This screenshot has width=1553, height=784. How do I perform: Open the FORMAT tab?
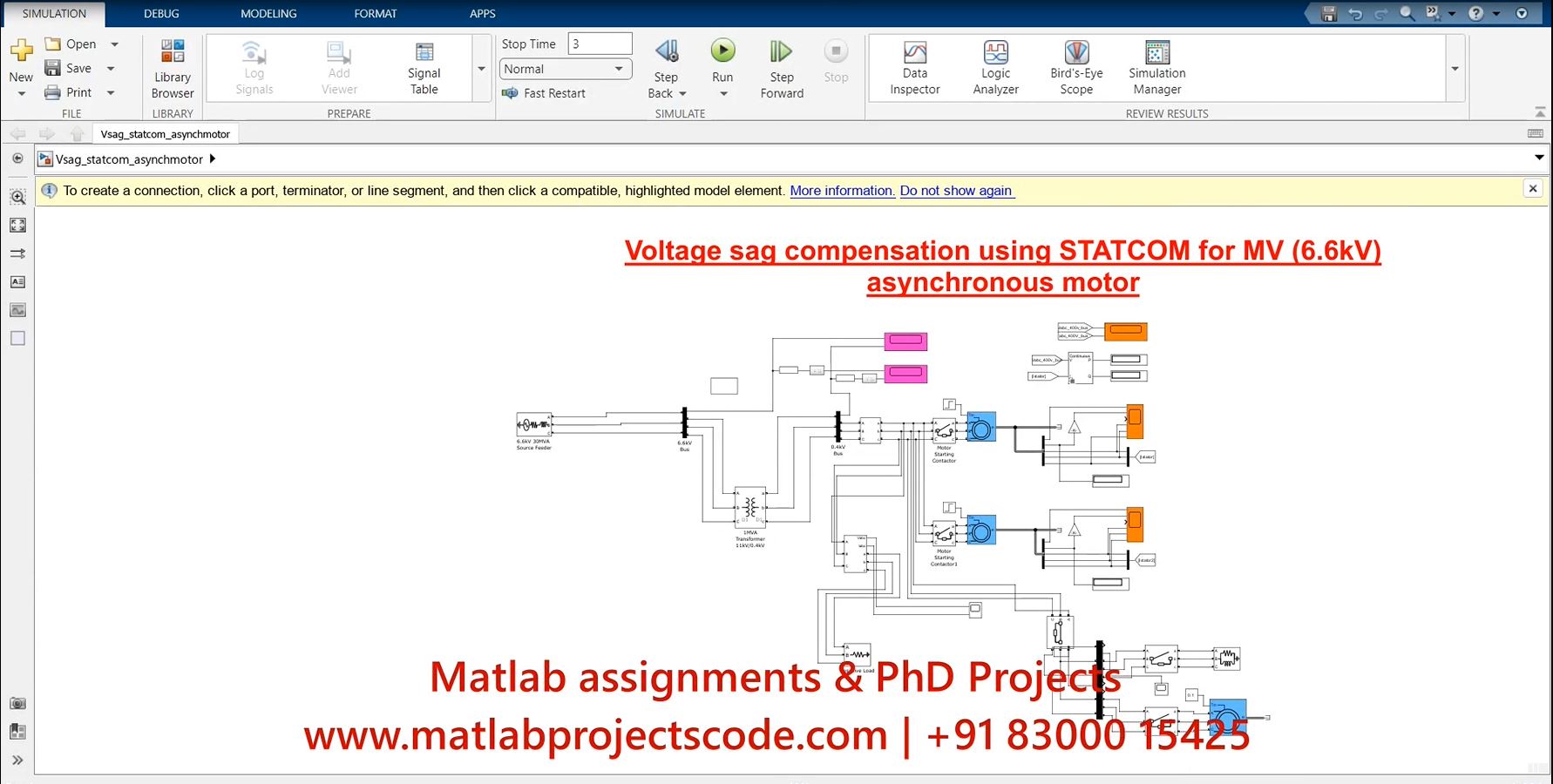pos(376,13)
